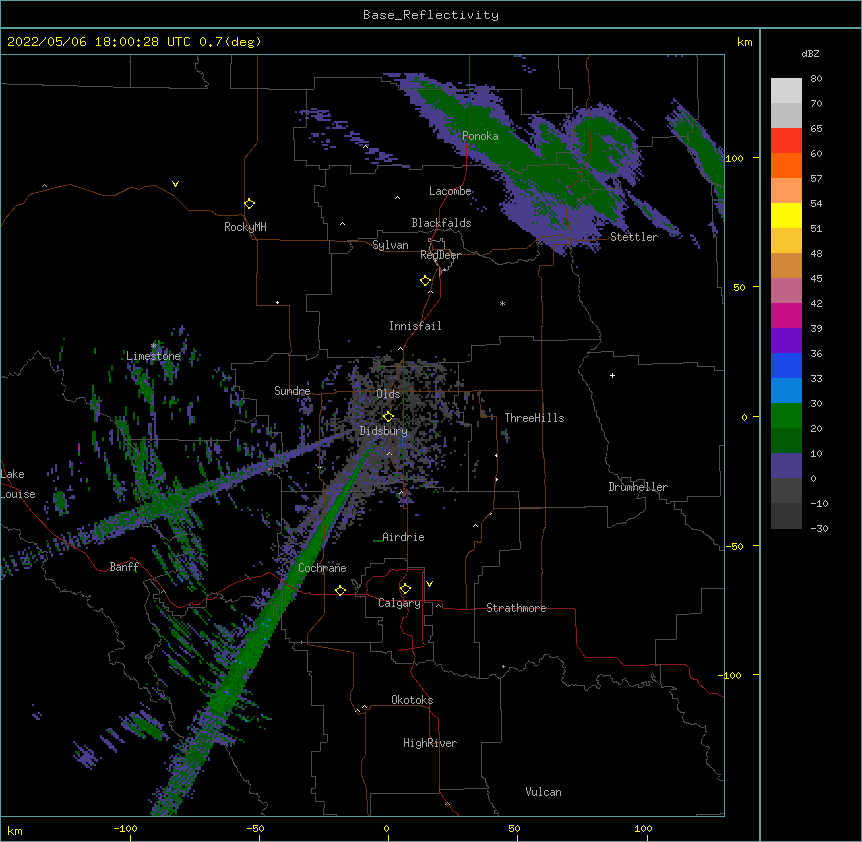Click the blue 36 dBZ legend swatch
This screenshot has width=862, height=842.
786,365
